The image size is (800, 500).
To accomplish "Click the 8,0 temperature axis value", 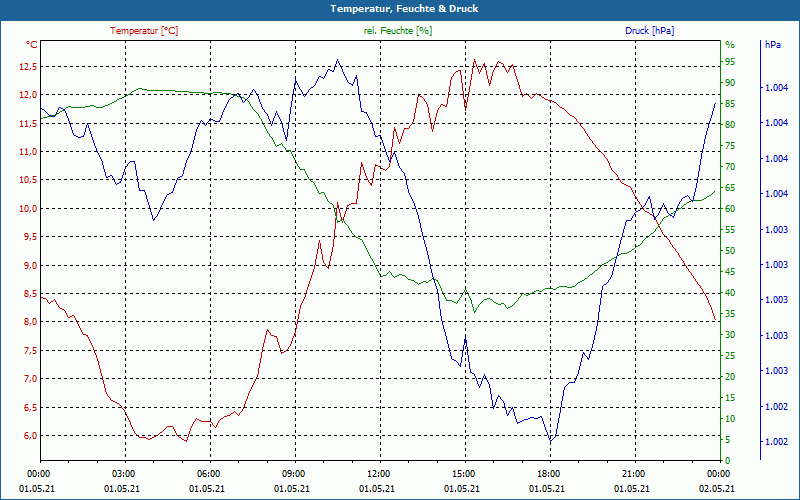I will pyautogui.click(x=30, y=322).
